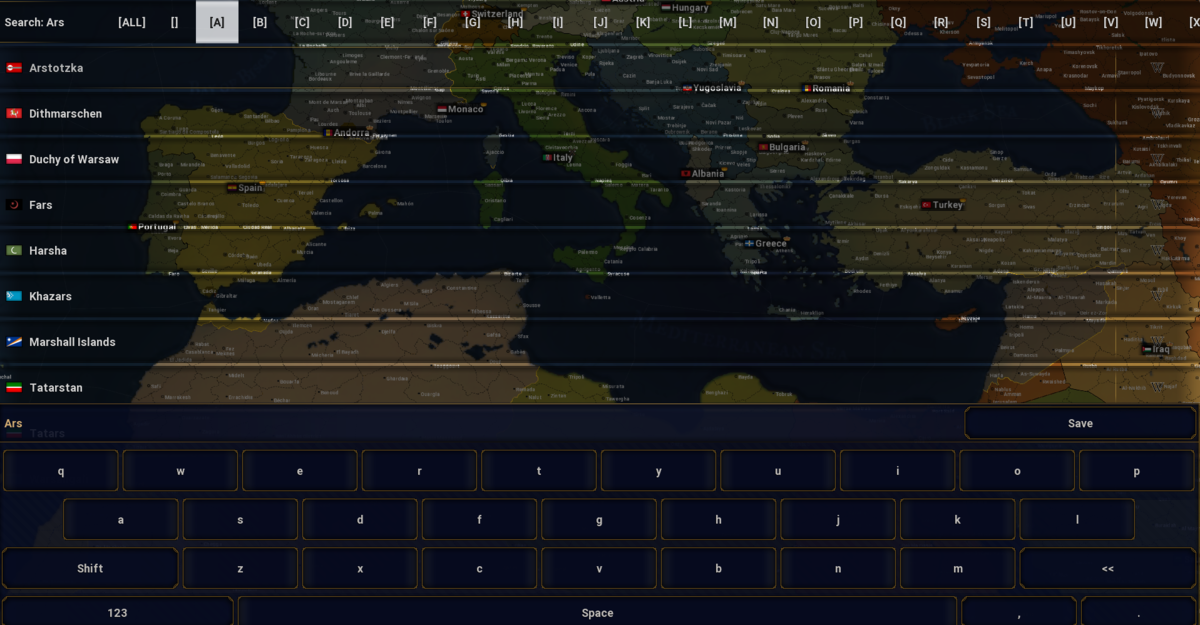
Task: Click the Fars flag in the results list
Action: (14, 205)
